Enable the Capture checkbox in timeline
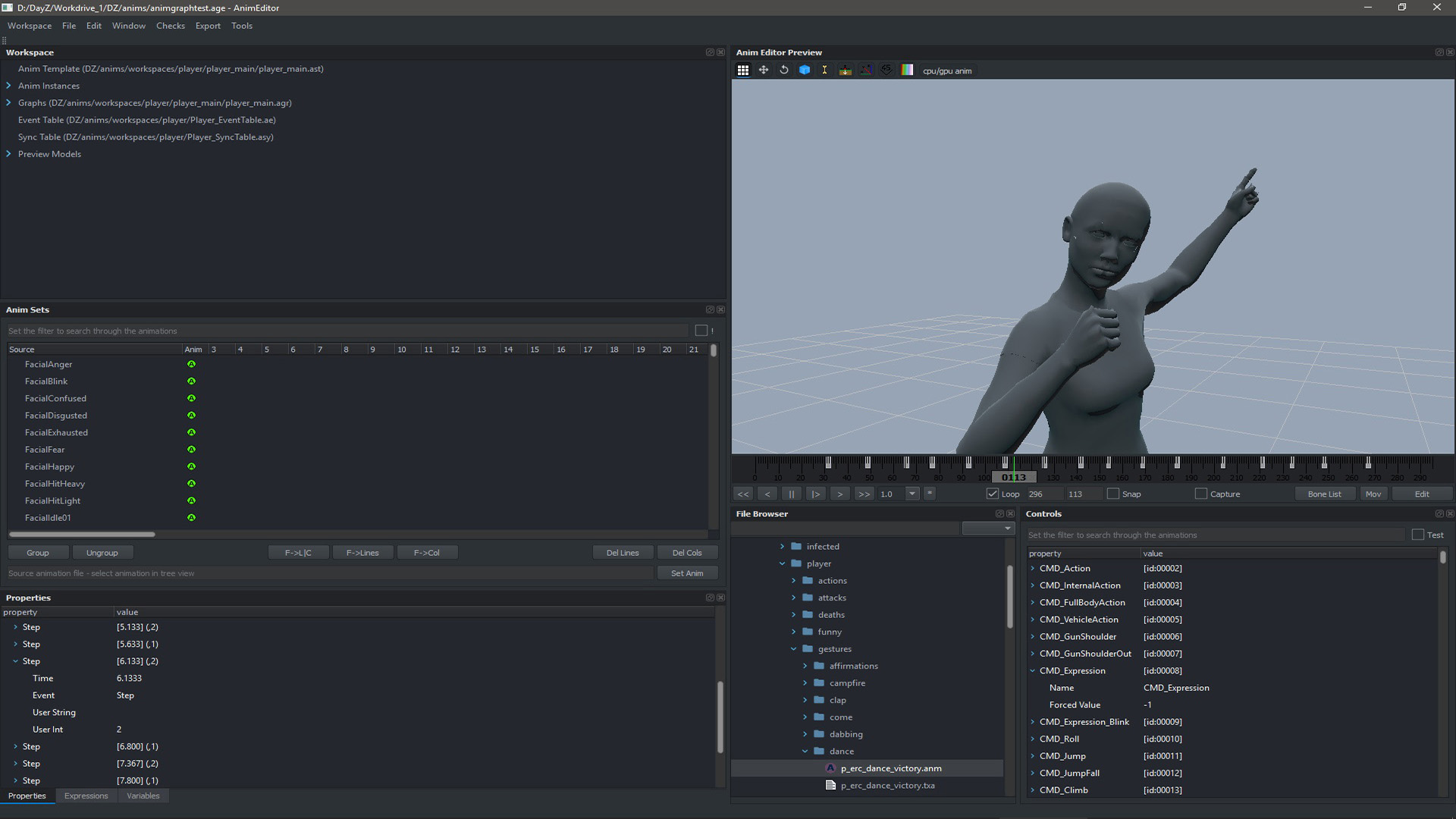The width and height of the screenshot is (1456, 819). coord(1200,494)
